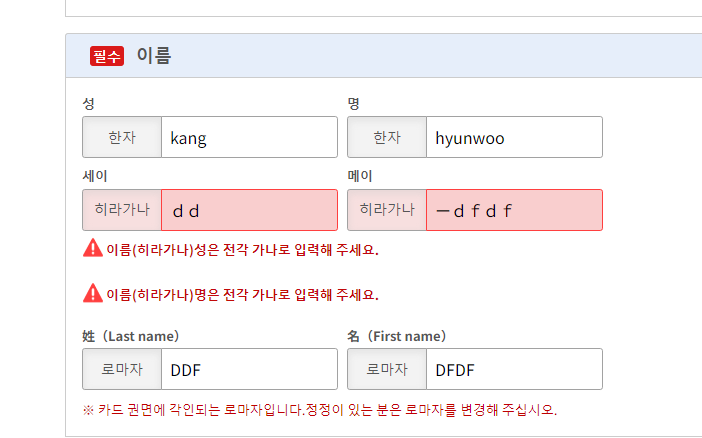This screenshot has width=702, height=438.
Task: Click the 한자 prefix label beside hyunwoo
Action: [387, 137]
